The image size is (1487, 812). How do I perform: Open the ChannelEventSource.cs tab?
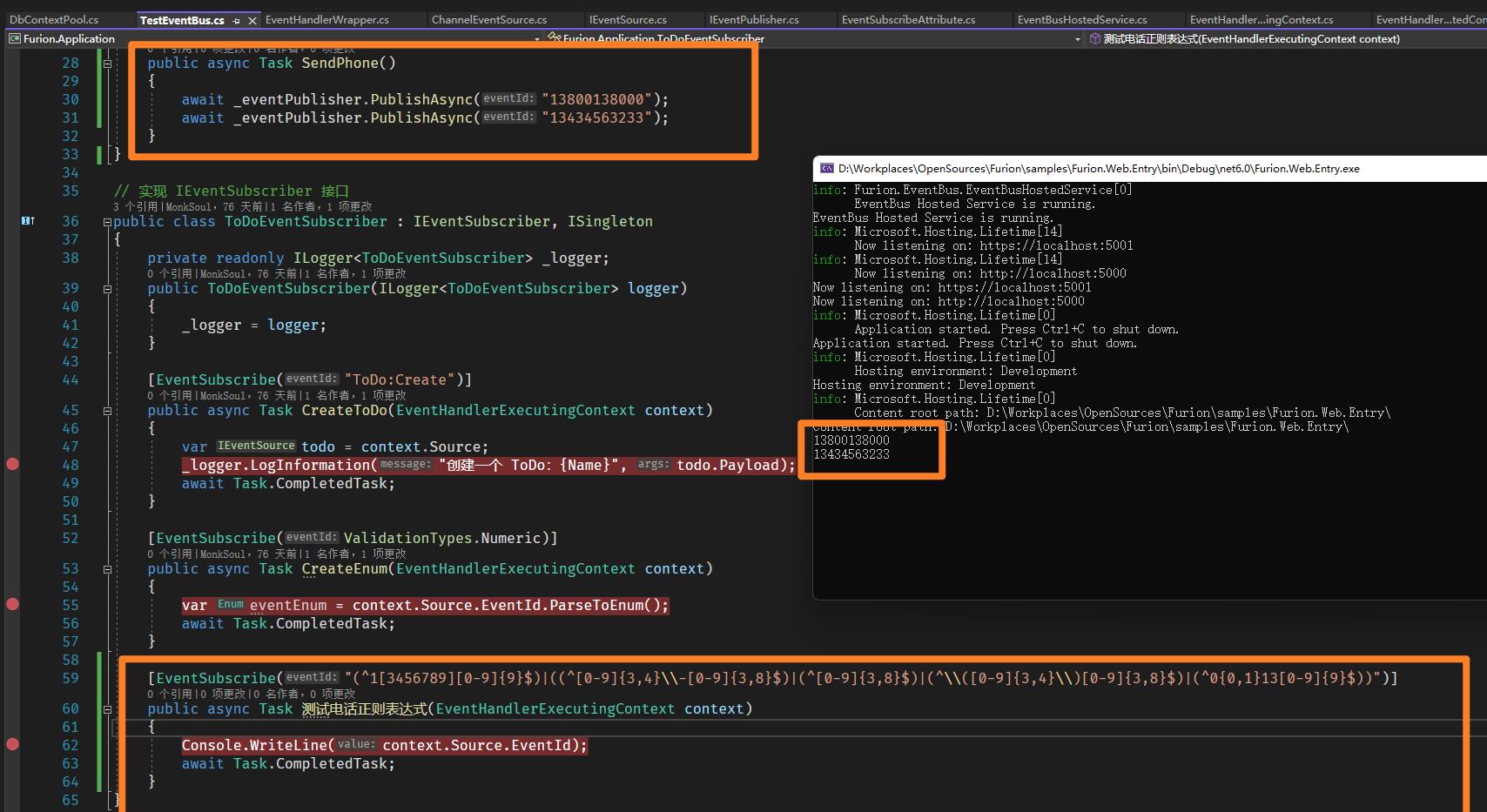pos(489,20)
